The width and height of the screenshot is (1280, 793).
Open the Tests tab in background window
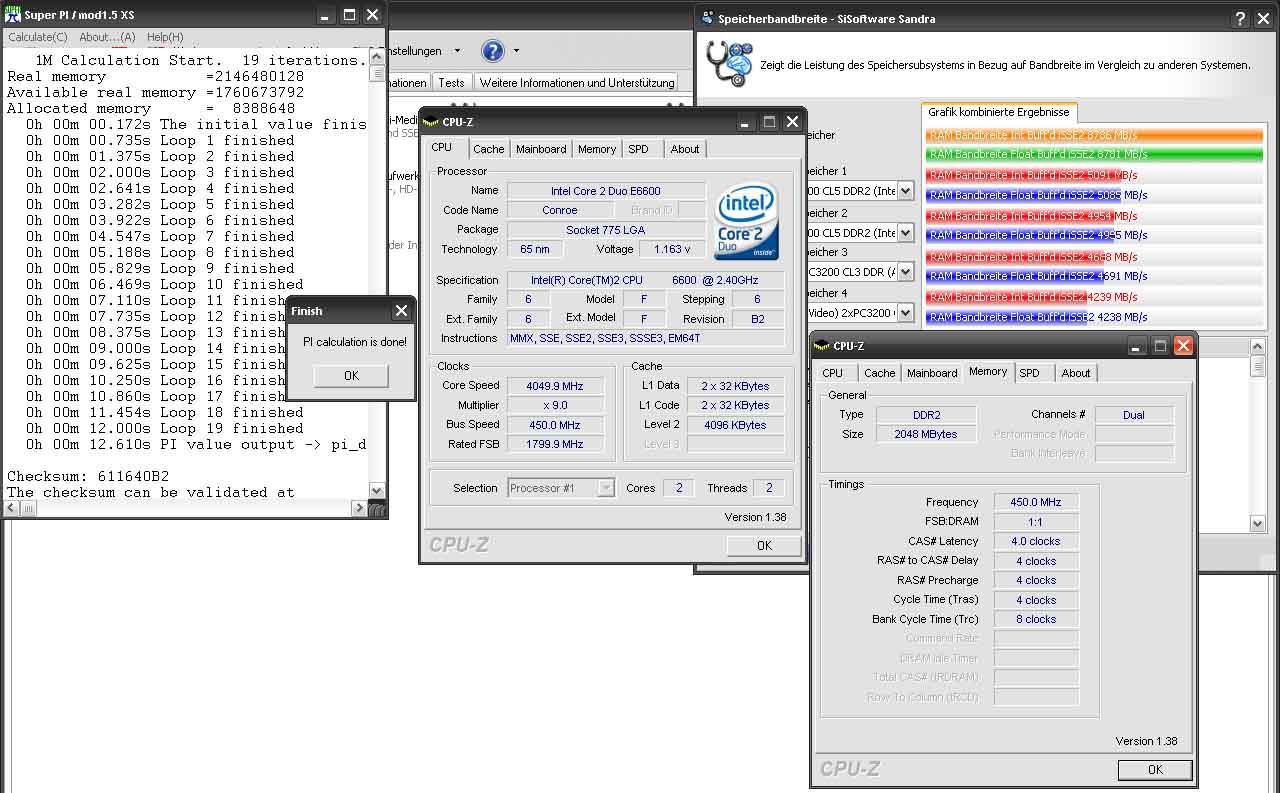coord(451,83)
